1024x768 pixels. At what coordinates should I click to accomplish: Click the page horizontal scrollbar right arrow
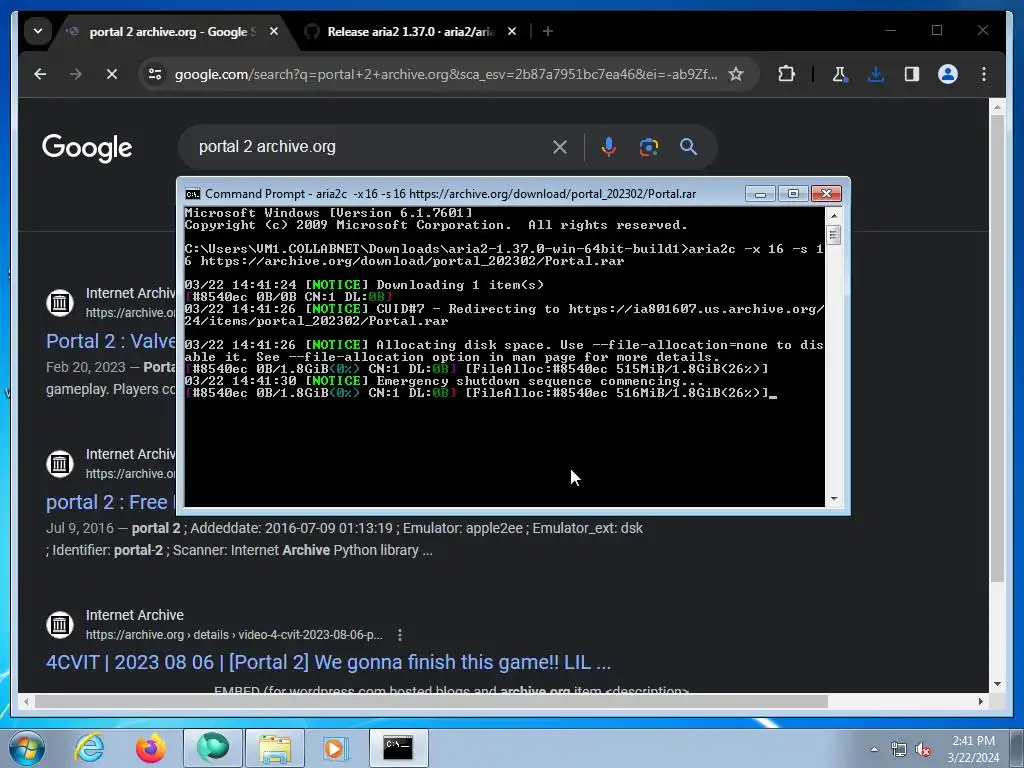980,701
